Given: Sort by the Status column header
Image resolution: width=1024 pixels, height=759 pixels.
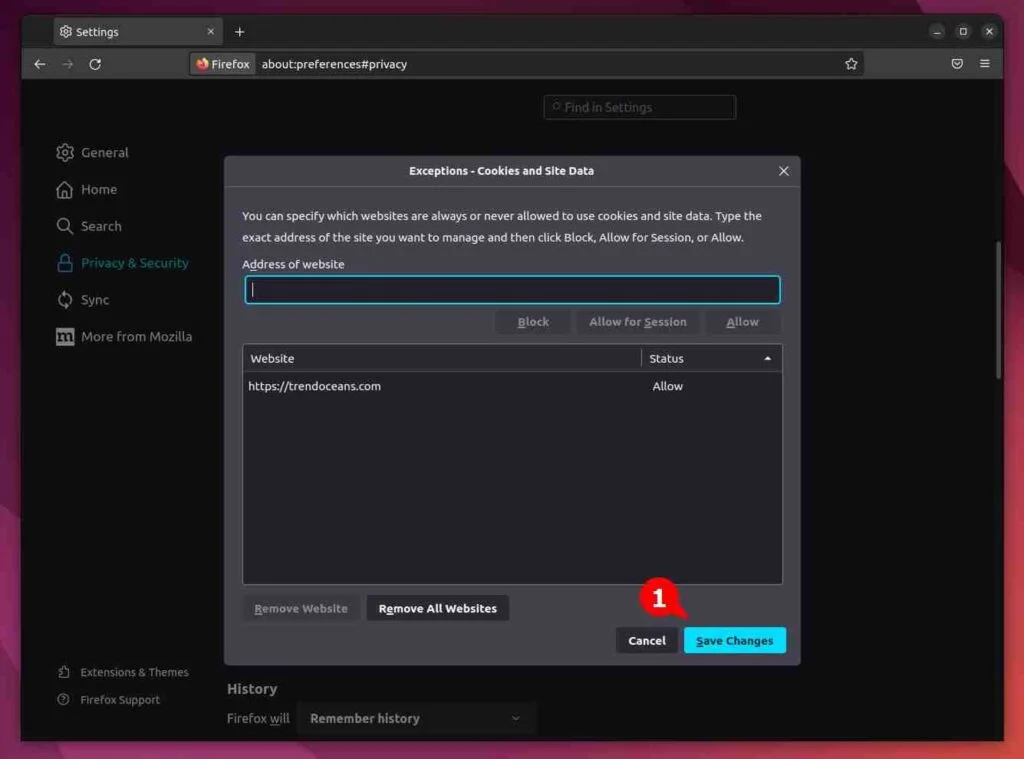Looking at the screenshot, I should click(711, 359).
